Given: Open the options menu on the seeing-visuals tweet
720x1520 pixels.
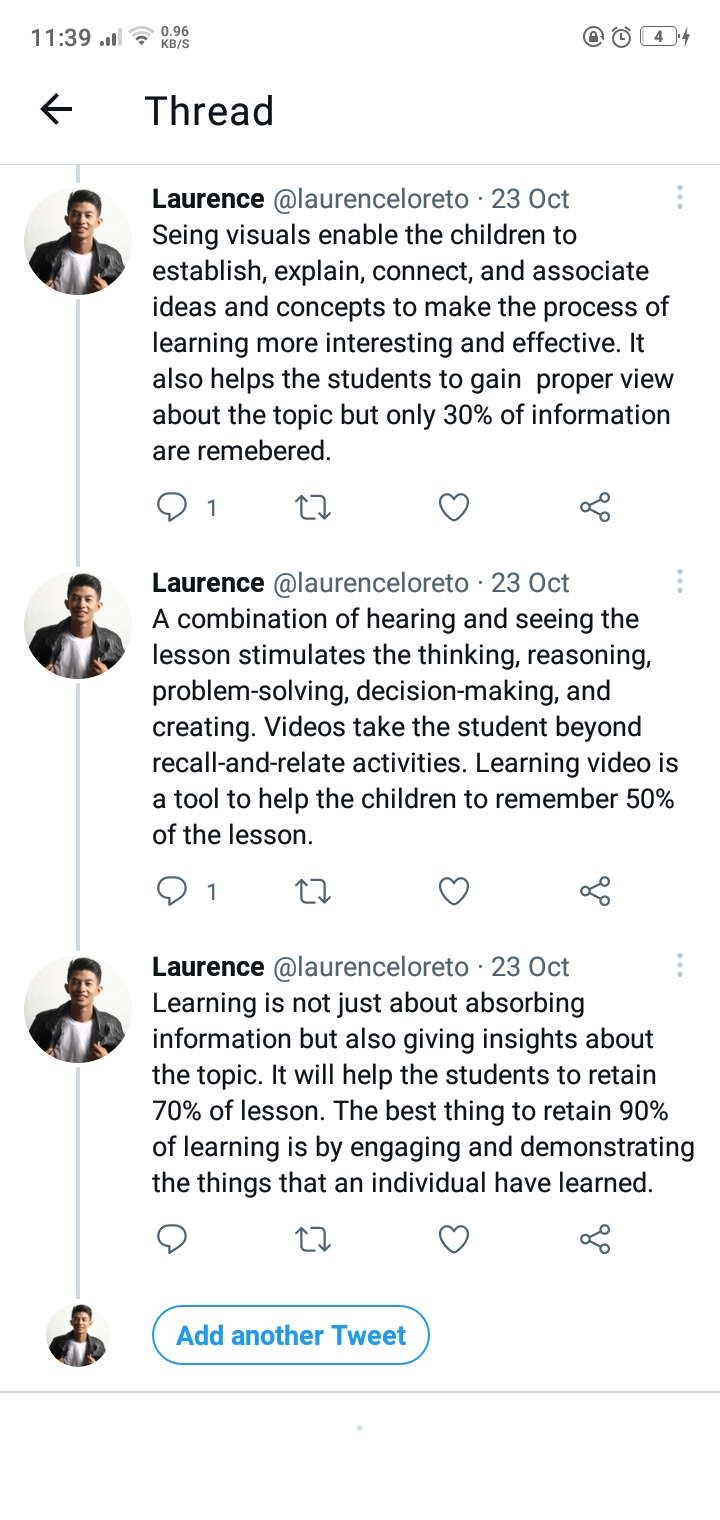Looking at the screenshot, I should pyautogui.click(x=680, y=197).
